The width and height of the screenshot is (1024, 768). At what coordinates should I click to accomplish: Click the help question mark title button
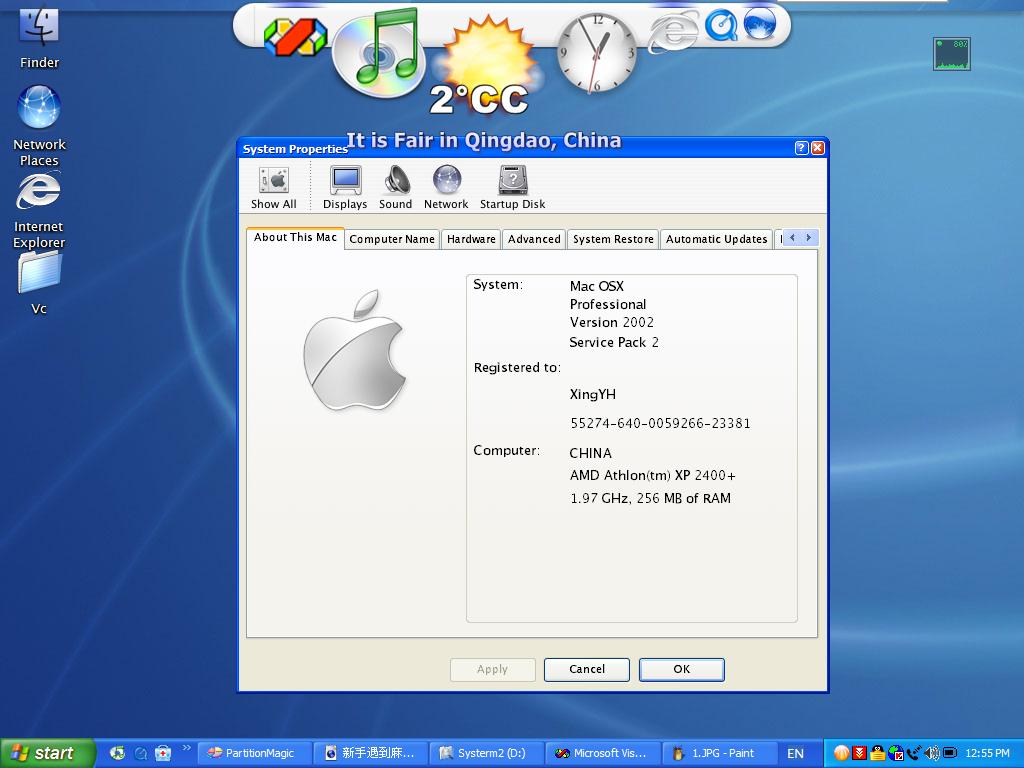[801, 148]
